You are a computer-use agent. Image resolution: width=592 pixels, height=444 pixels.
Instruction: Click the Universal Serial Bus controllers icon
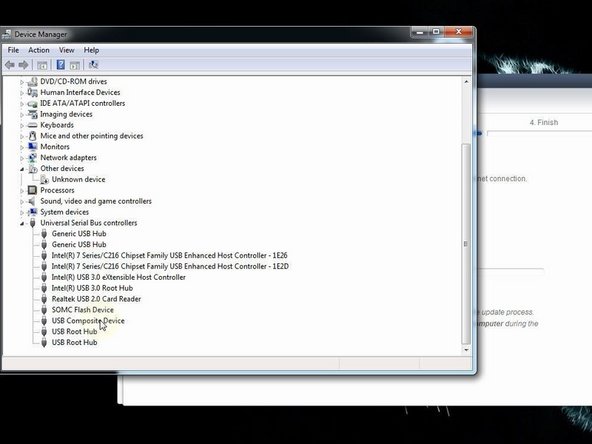pyautogui.click(x=33, y=223)
